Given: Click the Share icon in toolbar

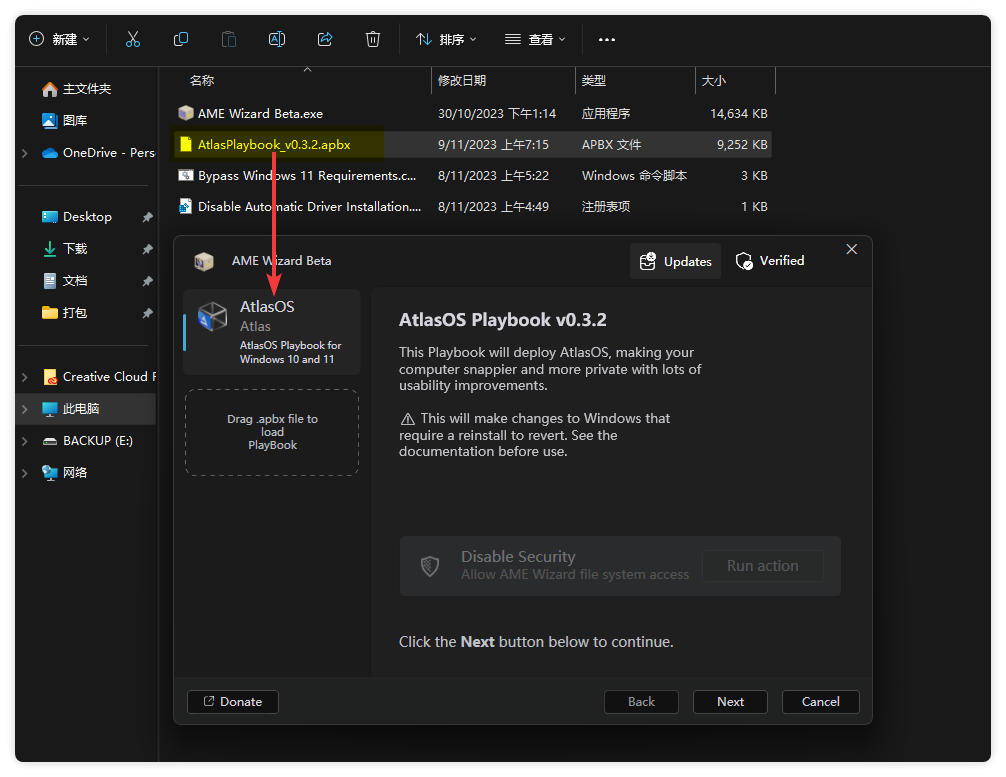Looking at the screenshot, I should point(325,39).
